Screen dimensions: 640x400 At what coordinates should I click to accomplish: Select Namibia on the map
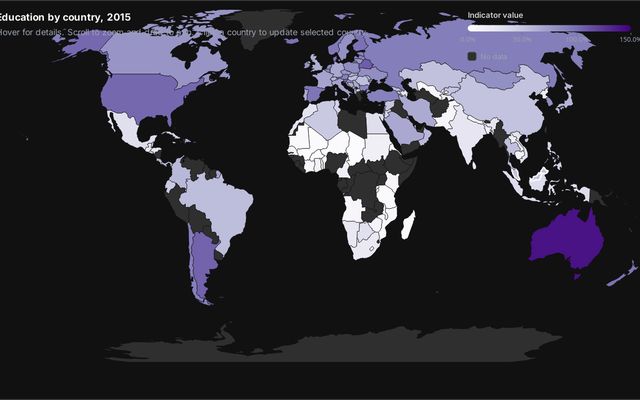click(351, 233)
